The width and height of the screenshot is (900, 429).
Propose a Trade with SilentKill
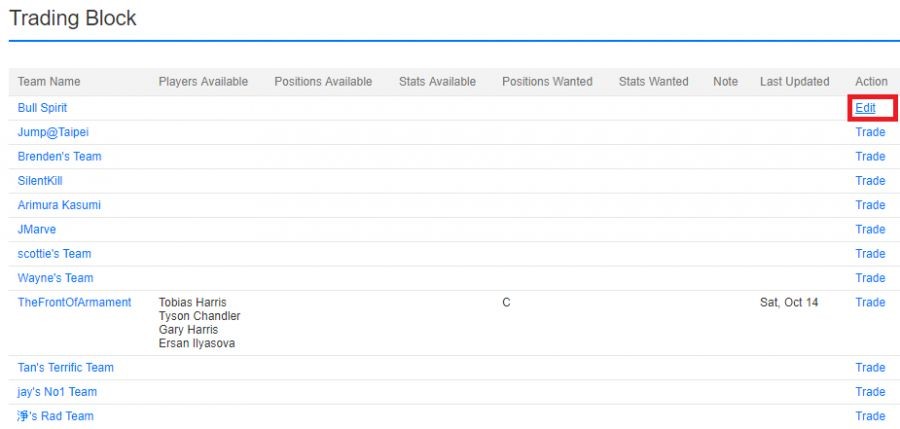click(870, 181)
